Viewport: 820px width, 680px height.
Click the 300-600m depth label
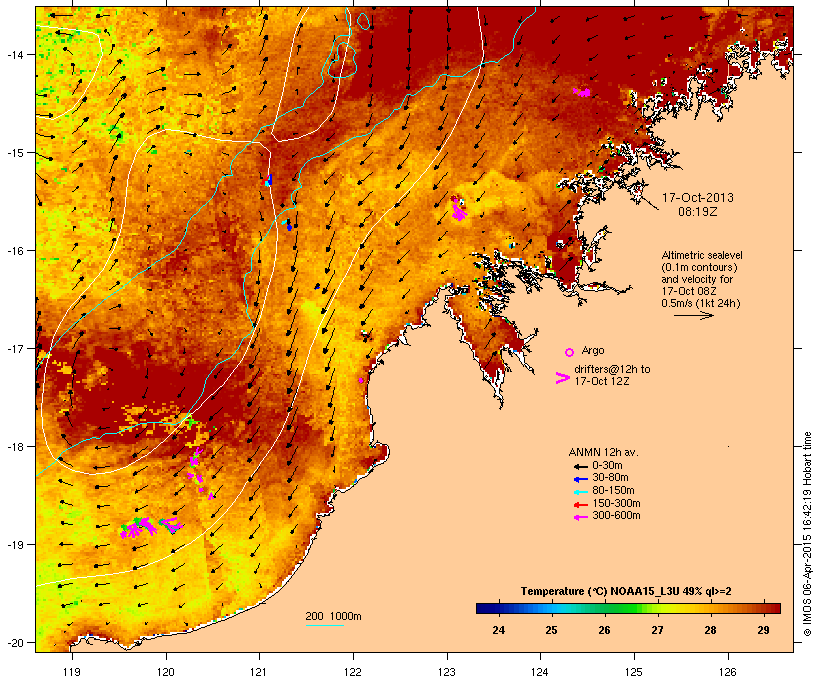coord(616,516)
